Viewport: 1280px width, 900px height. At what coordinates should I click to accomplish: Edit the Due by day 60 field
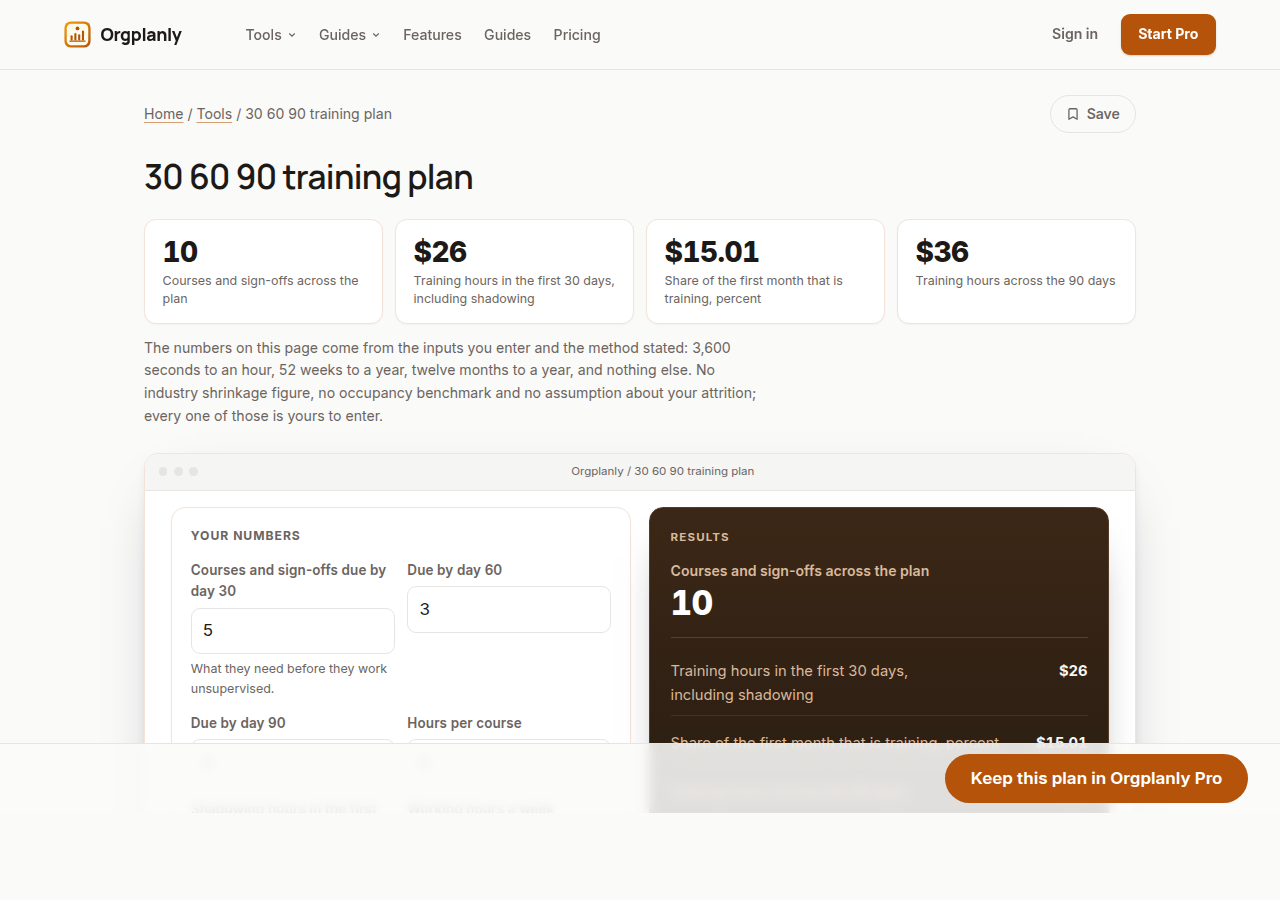point(509,609)
